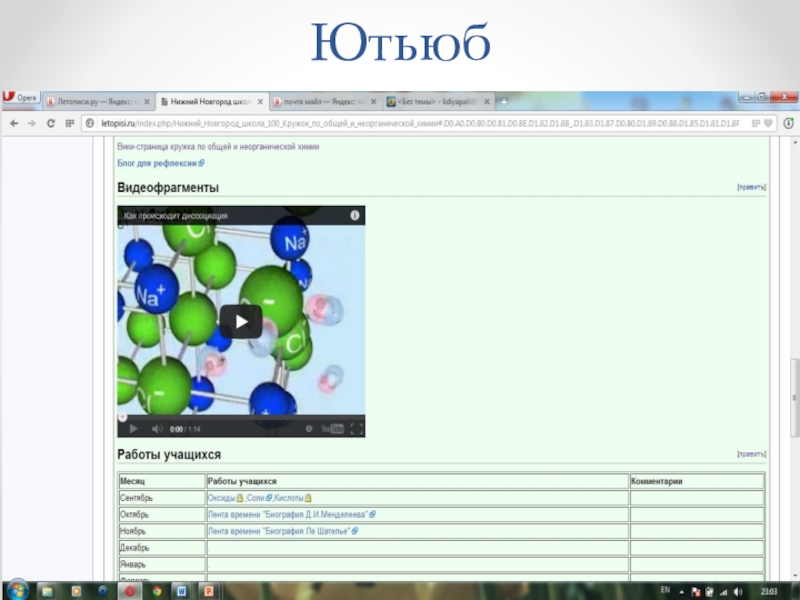Image resolution: width=800 pixels, height=600 pixels.
Task: Open the video on YouTube via the logo
Action: 333,429
